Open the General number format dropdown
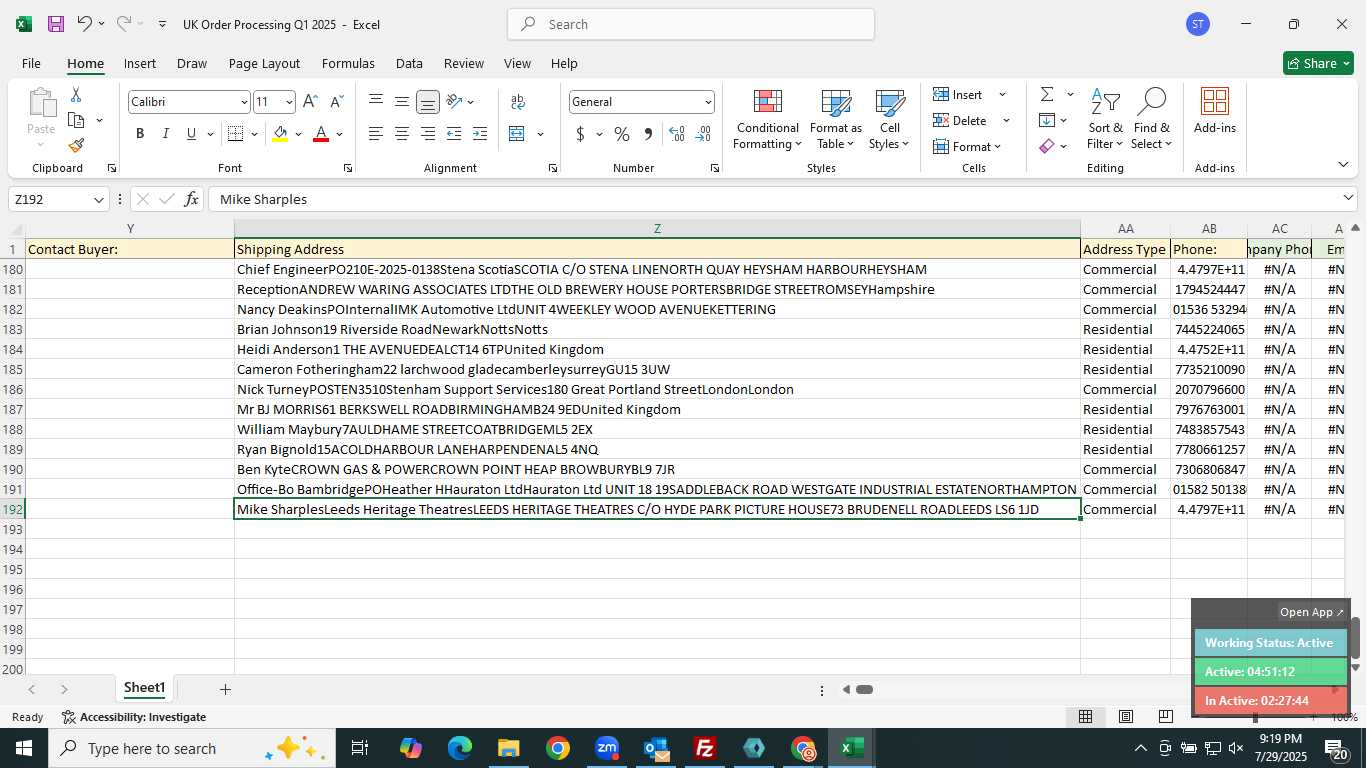1366x768 pixels. [708, 102]
